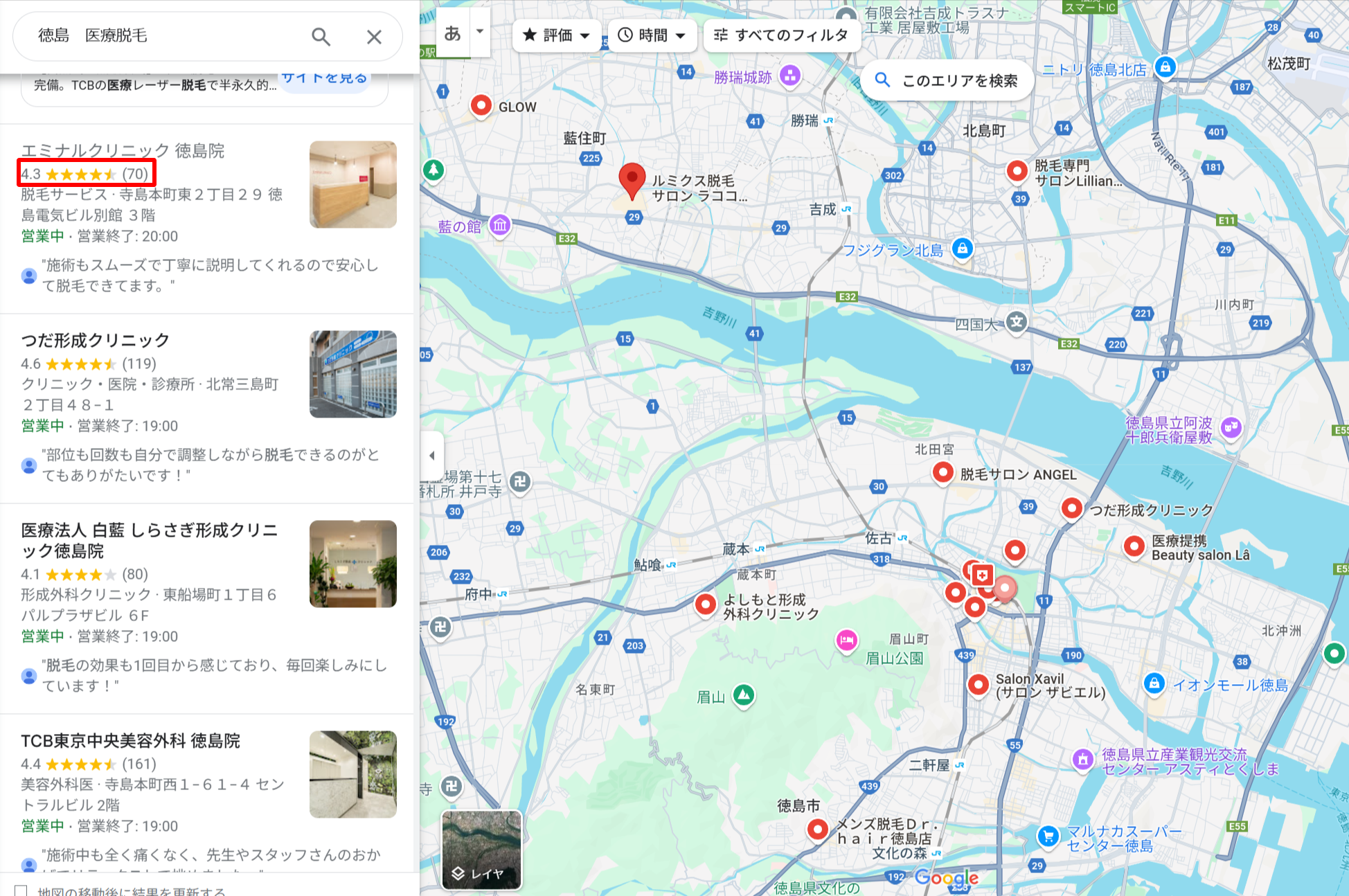Open the レイヤ layers thumbnail
This screenshot has width=1349, height=896.
pos(481,850)
